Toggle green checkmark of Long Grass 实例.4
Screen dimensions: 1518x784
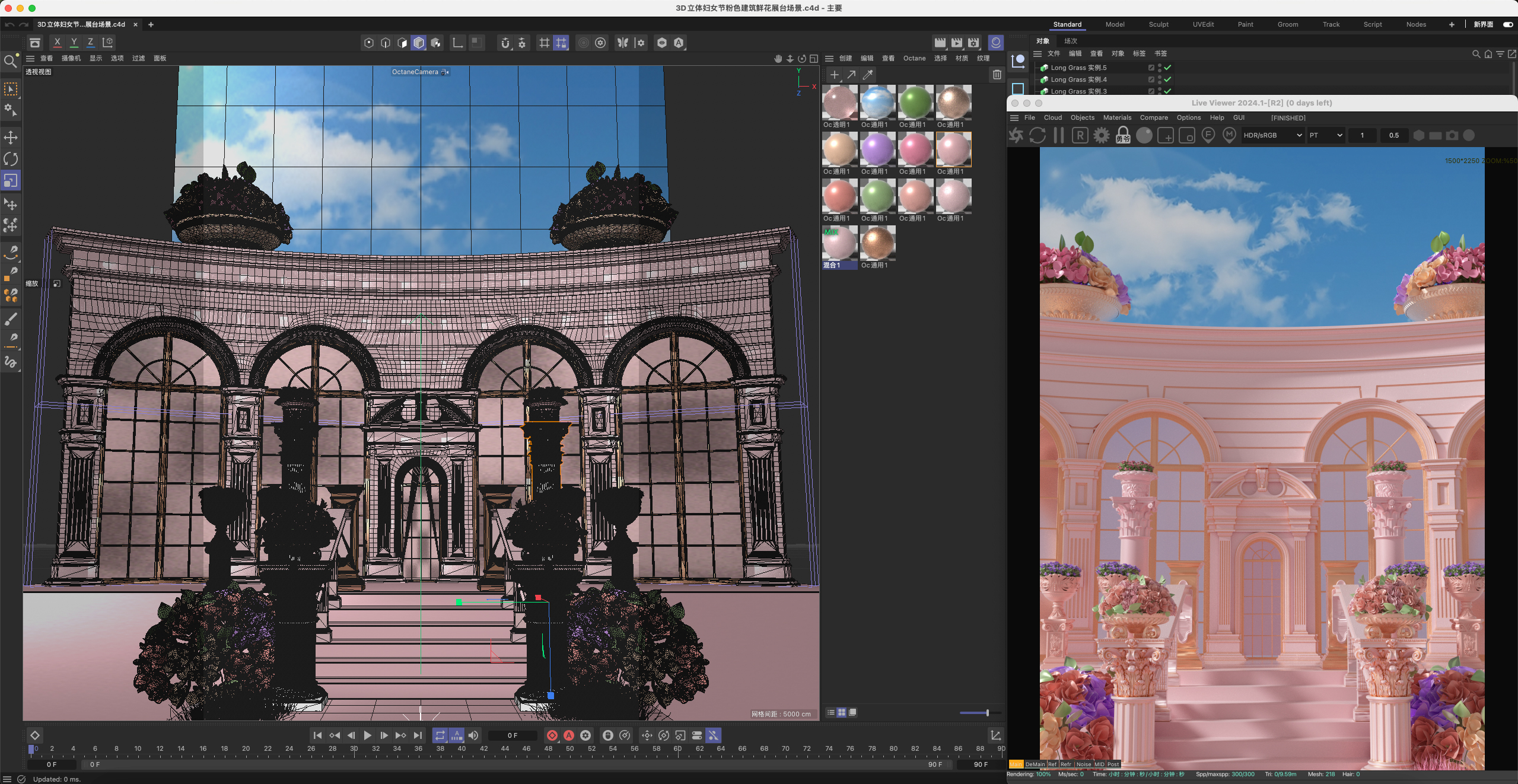pyautogui.click(x=1167, y=79)
